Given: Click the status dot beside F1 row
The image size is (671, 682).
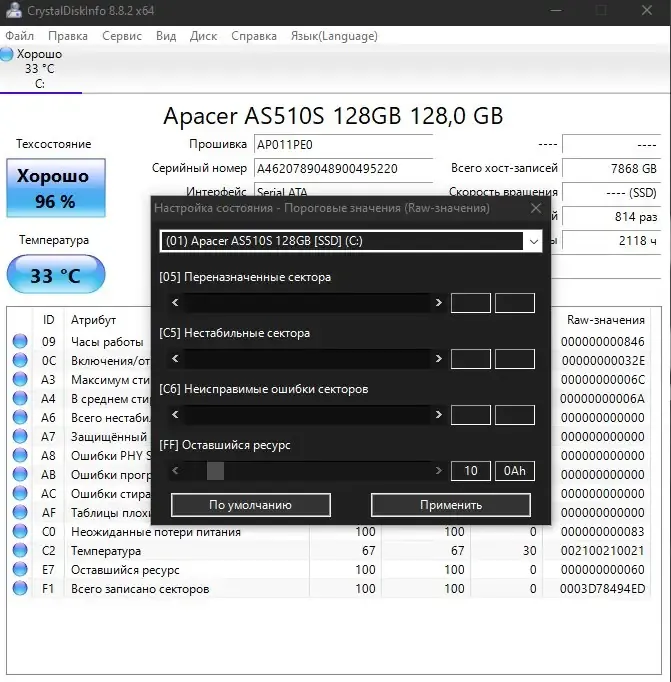Looking at the screenshot, I should [x=20, y=588].
